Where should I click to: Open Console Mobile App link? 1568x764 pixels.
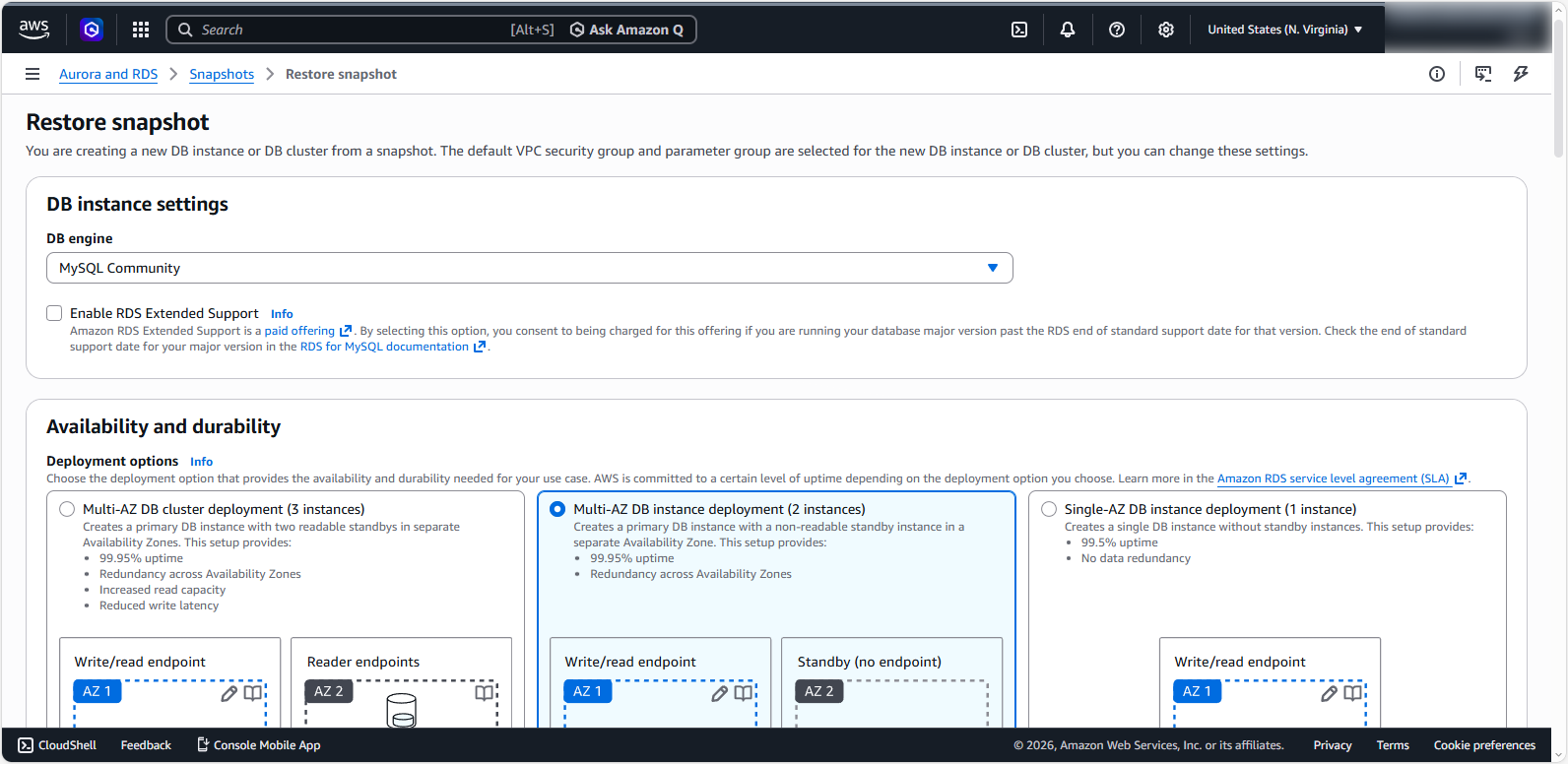pyautogui.click(x=259, y=745)
